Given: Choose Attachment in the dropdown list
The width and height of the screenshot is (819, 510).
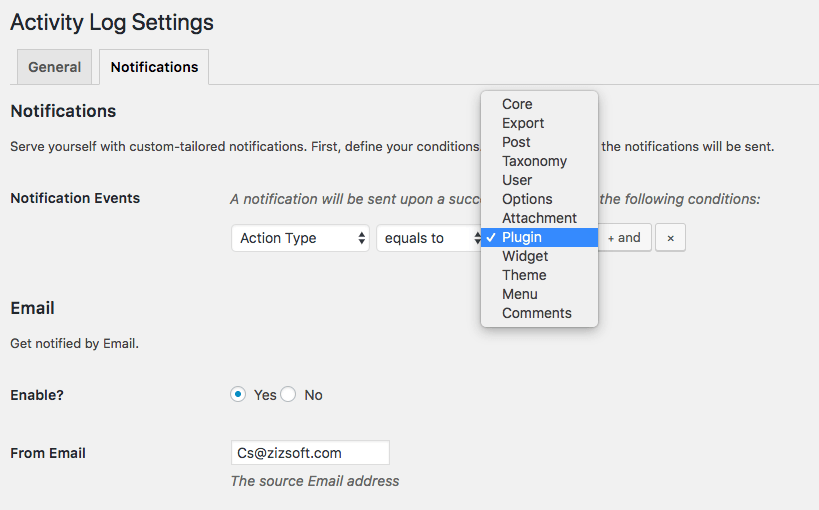Looking at the screenshot, I should pos(539,218).
